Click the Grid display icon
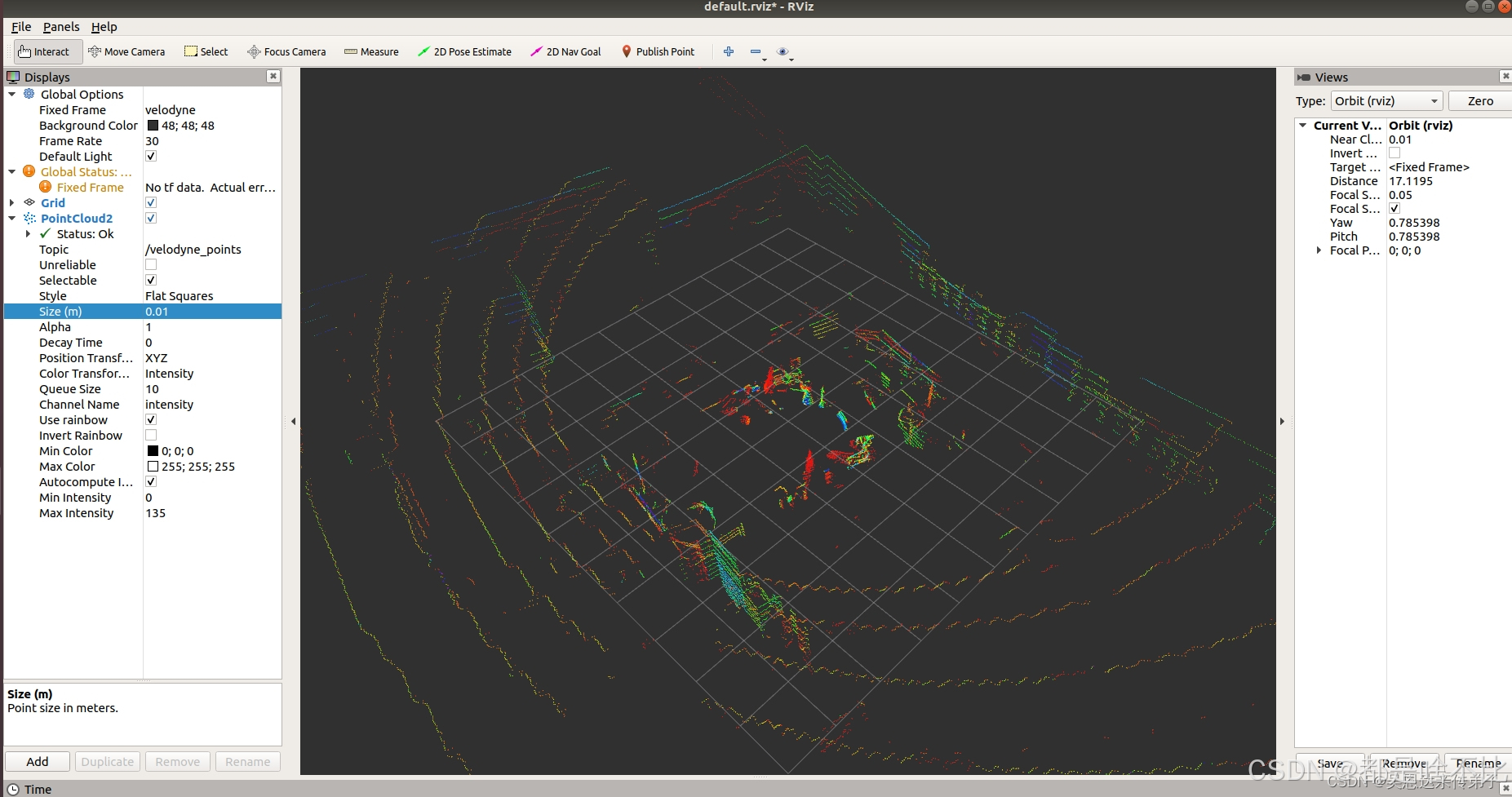This screenshot has width=1512, height=797. coord(29,202)
